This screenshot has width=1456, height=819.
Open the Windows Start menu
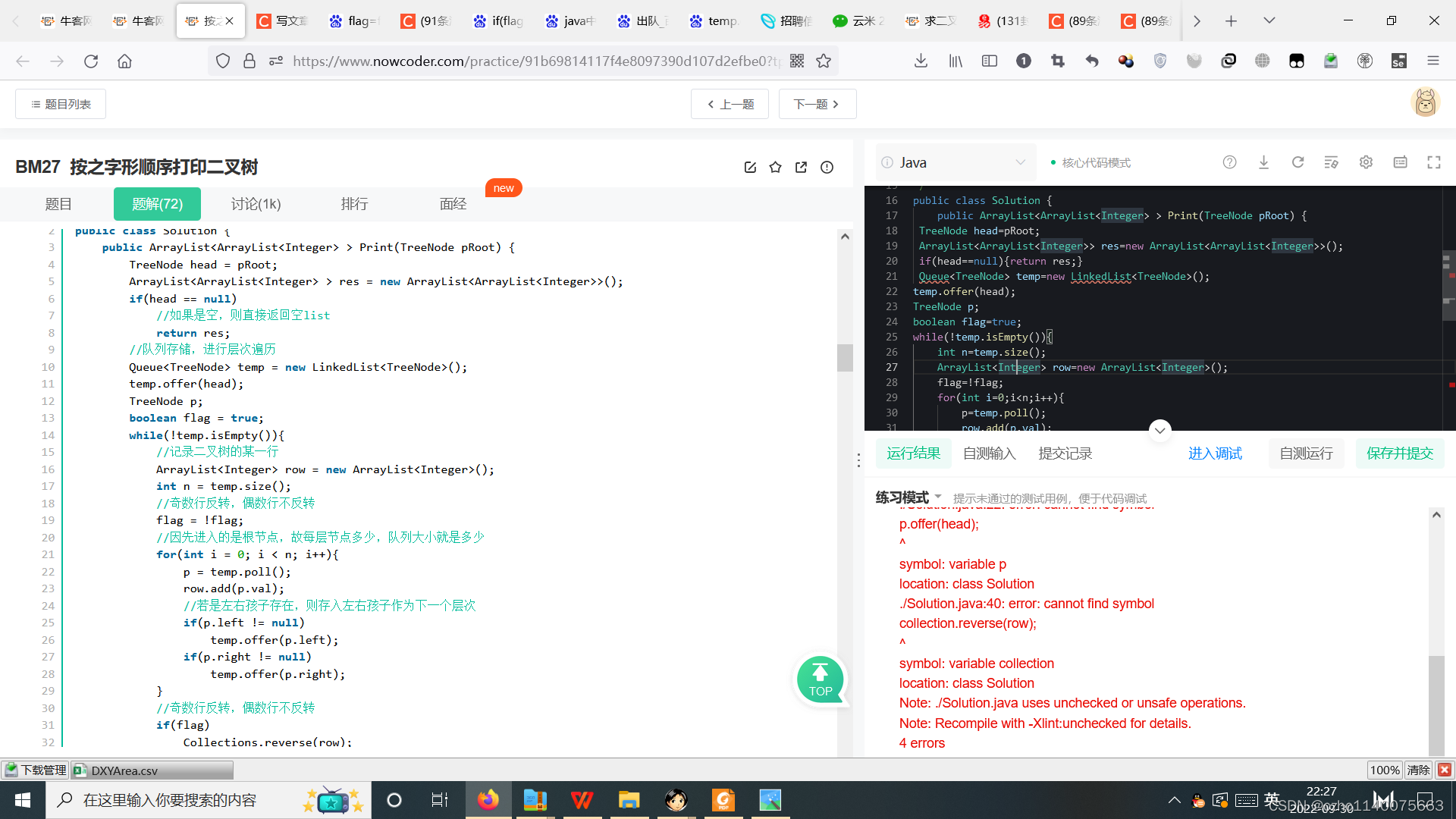(23, 800)
